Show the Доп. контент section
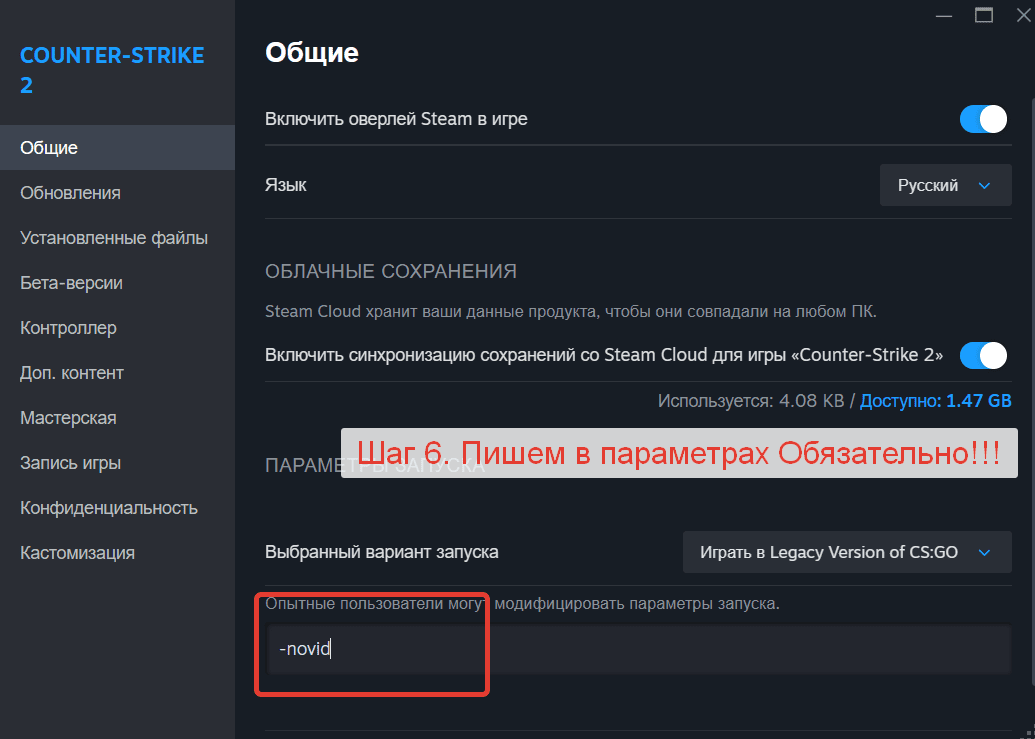 (71, 373)
